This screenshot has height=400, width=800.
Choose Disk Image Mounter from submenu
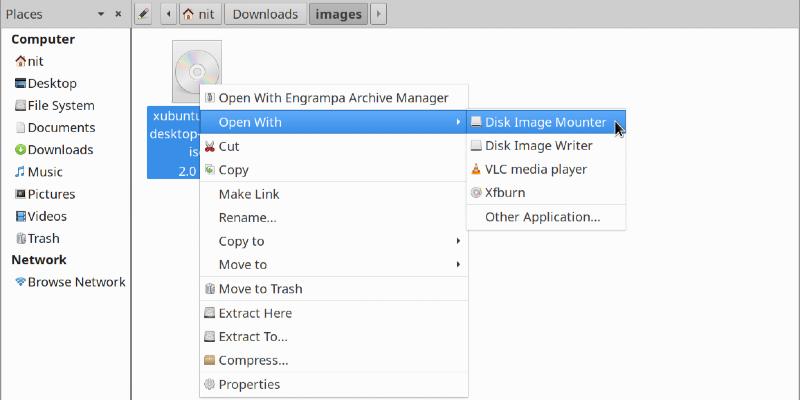(x=545, y=122)
